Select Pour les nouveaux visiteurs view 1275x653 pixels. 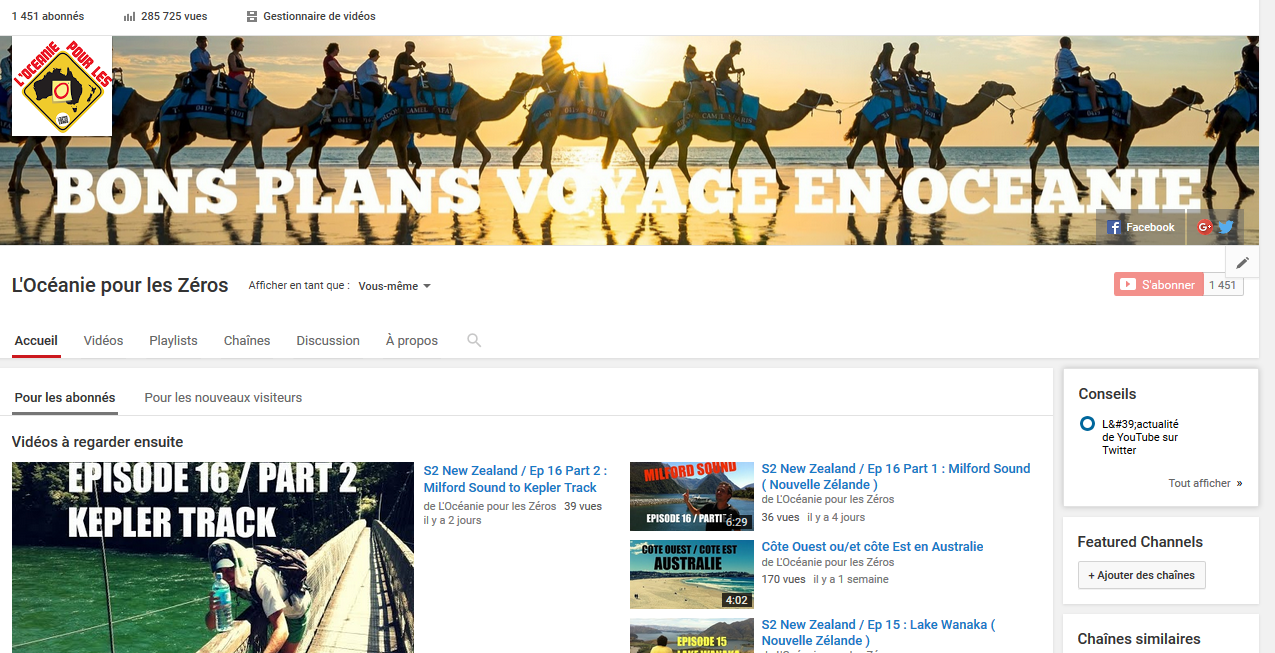click(223, 398)
